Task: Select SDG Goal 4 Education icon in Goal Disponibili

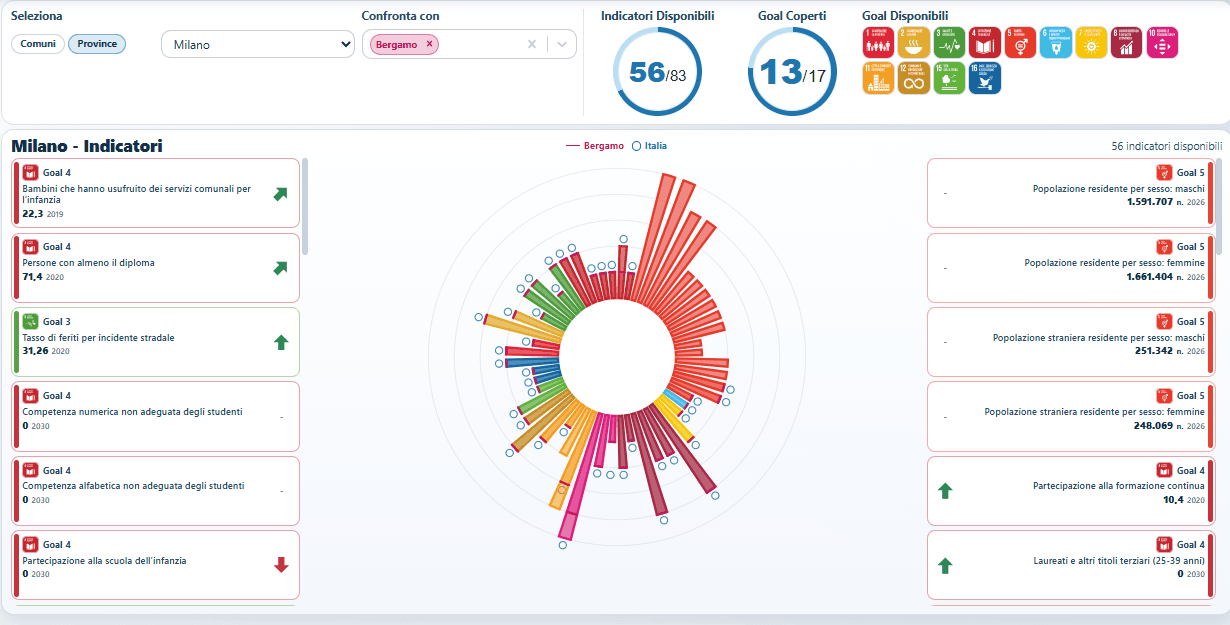Action: (x=985, y=43)
